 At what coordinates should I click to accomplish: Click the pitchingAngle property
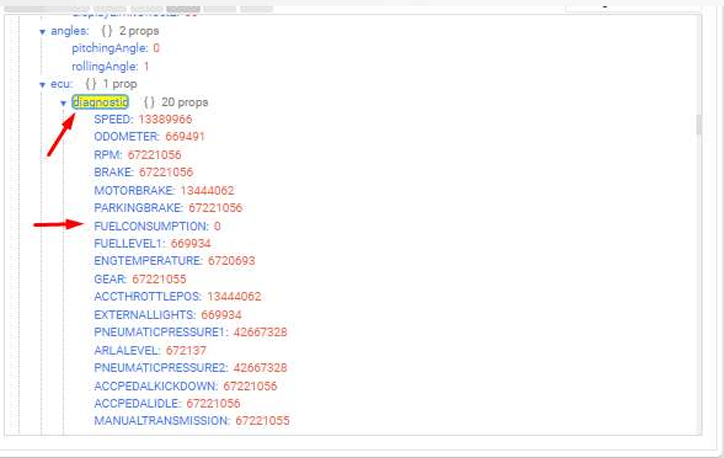(110, 48)
